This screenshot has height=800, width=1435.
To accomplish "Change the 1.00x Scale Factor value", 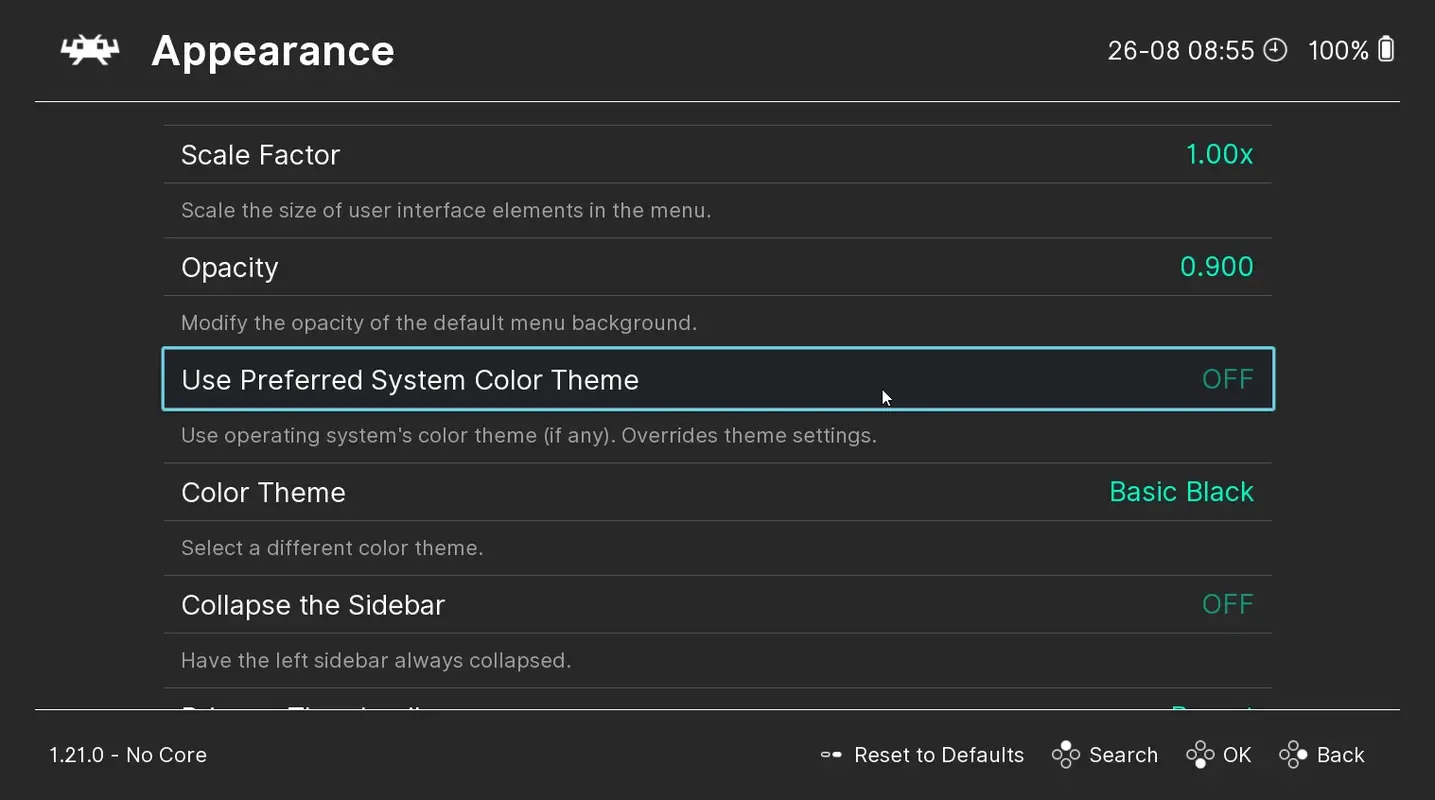I will tap(1219, 155).
